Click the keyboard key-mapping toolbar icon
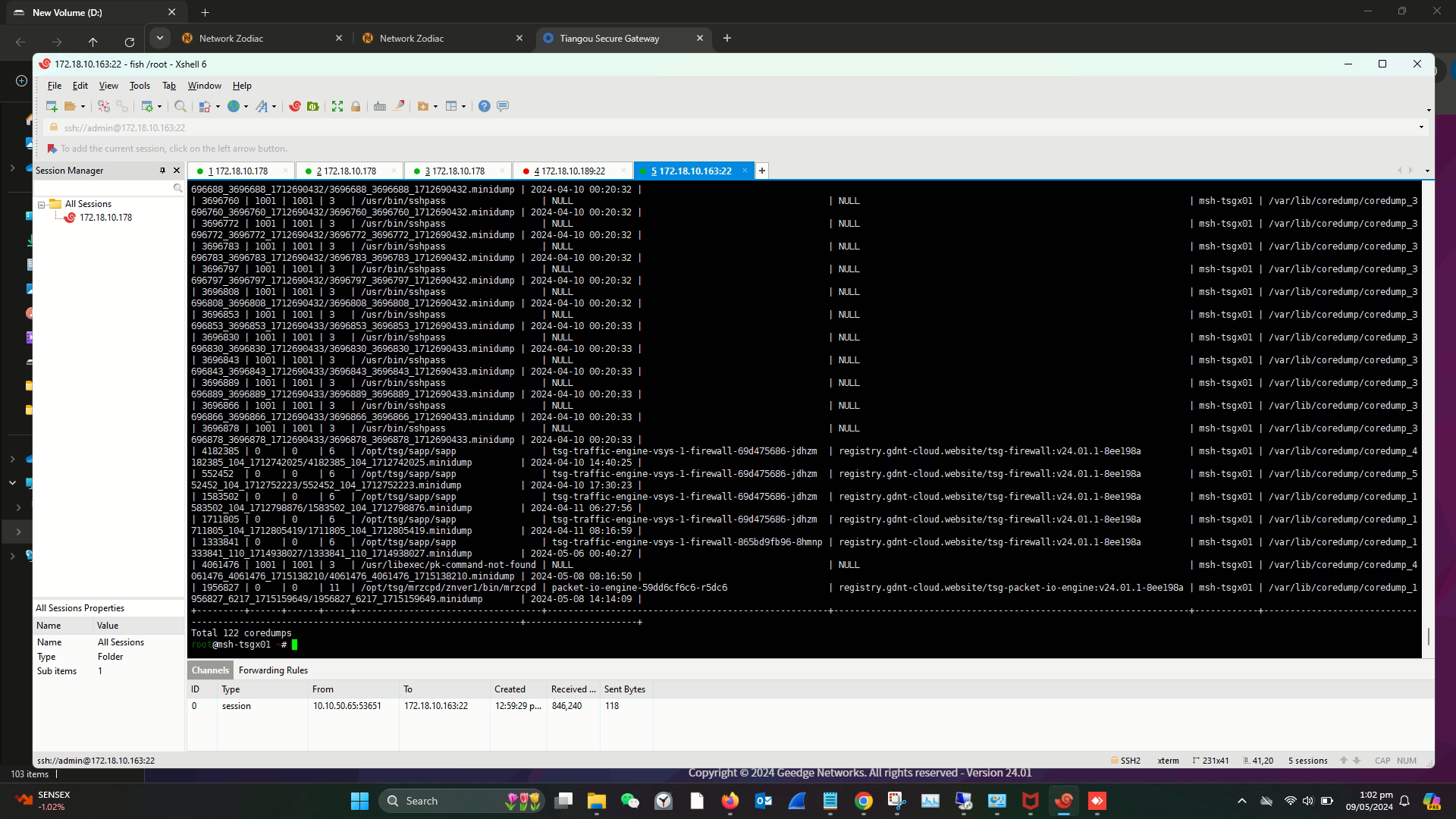Viewport: 1456px width, 819px height. click(x=380, y=106)
